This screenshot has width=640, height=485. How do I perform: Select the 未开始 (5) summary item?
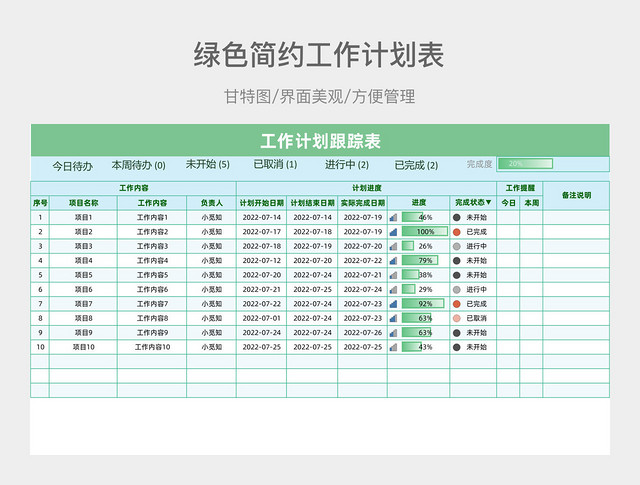pyautogui.click(x=208, y=164)
